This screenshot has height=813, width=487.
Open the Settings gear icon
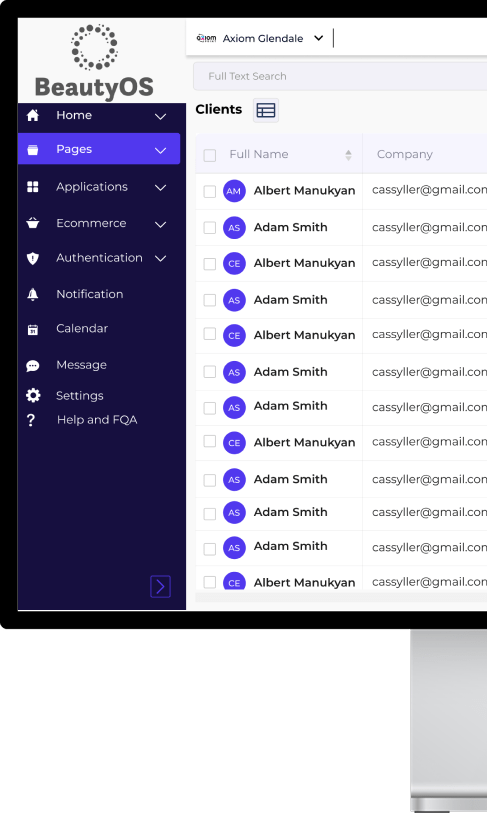pyautogui.click(x=33, y=396)
